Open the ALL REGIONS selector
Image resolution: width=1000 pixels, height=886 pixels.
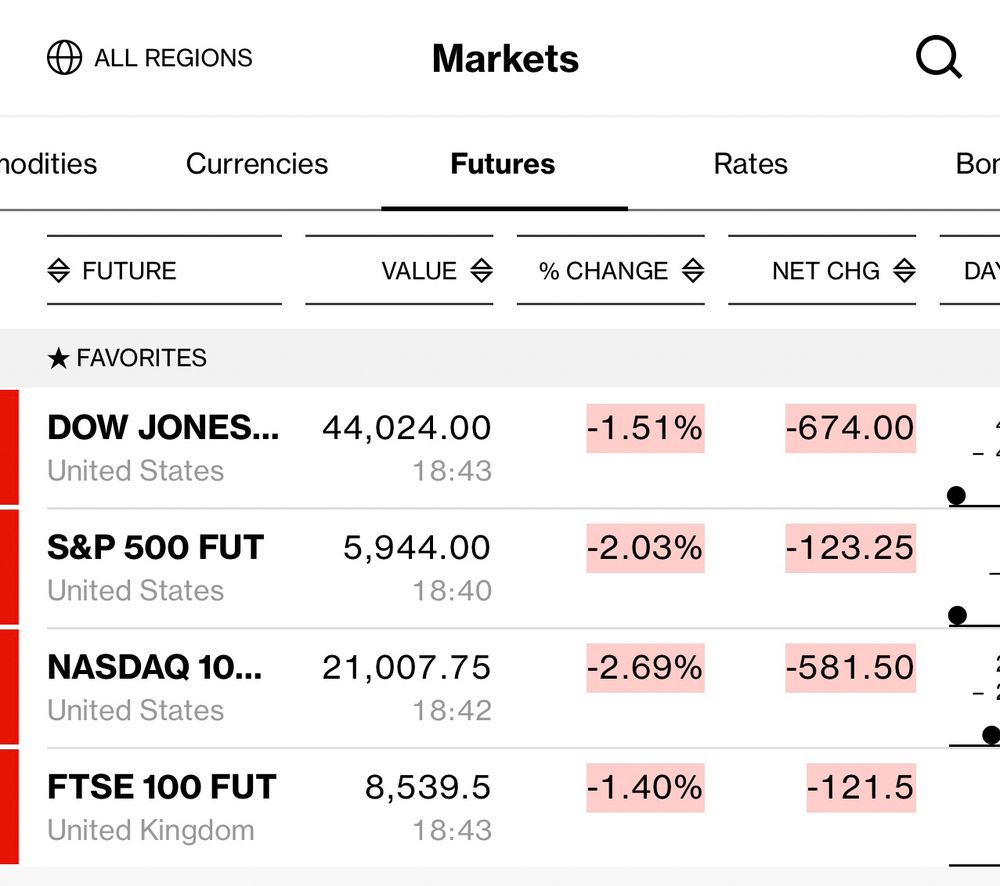(x=173, y=58)
